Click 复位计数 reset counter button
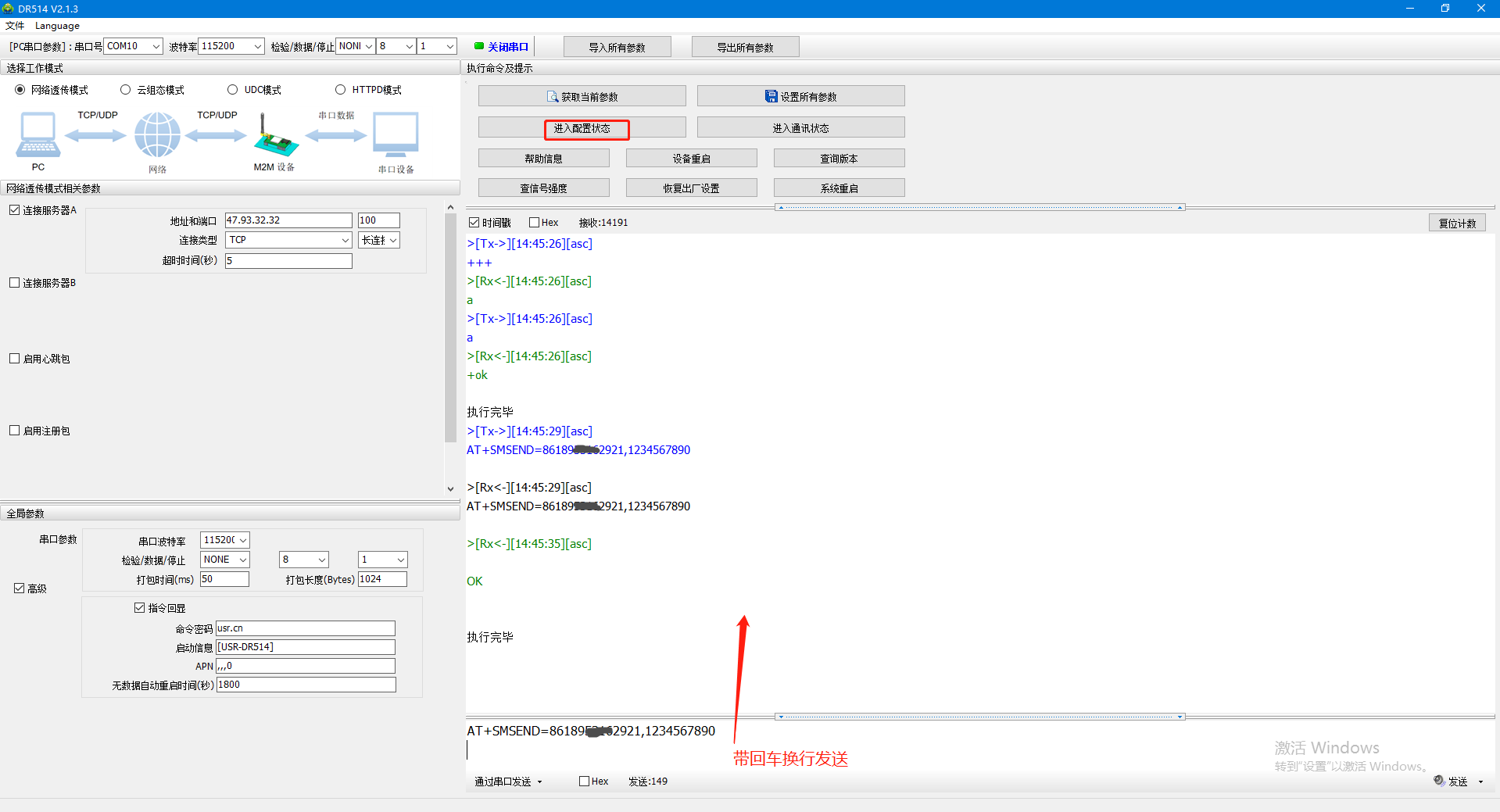The height and width of the screenshot is (812, 1500). 1457,224
